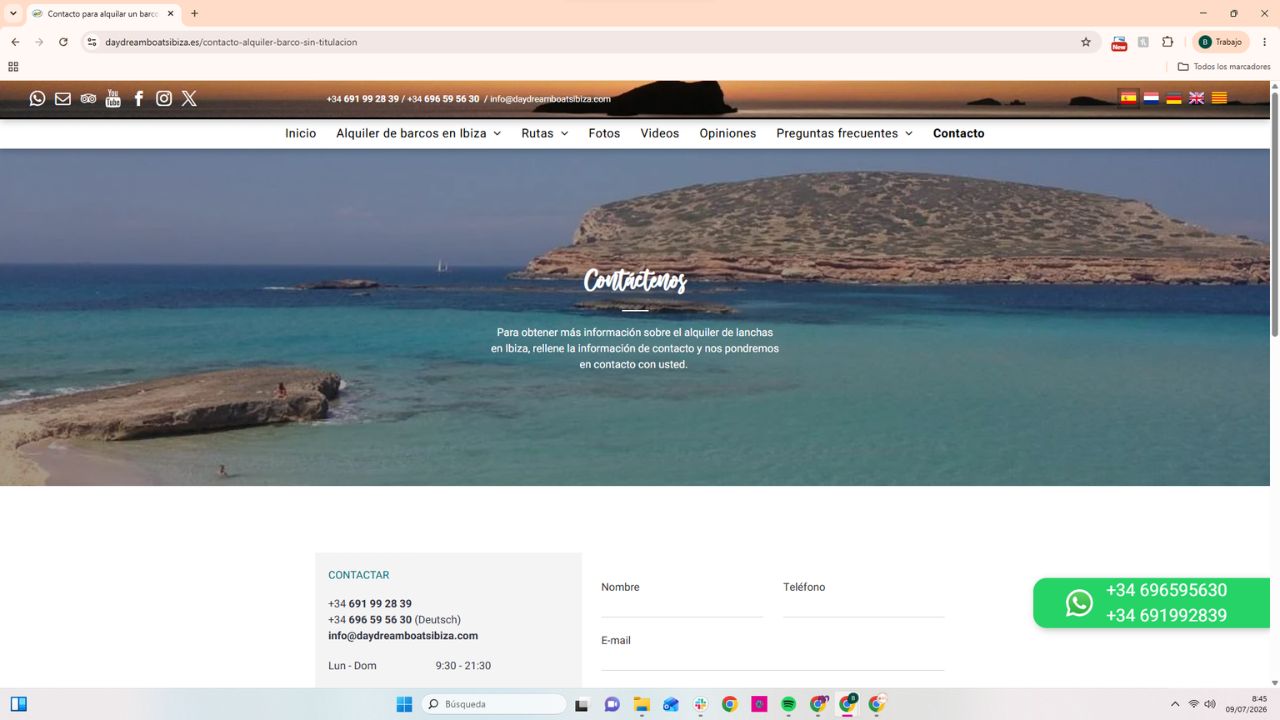Viewport: 1280px width, 720px height.
Task: Open Outlook from the taskbar
Action: pyautogui.click(x=671, y=704)
